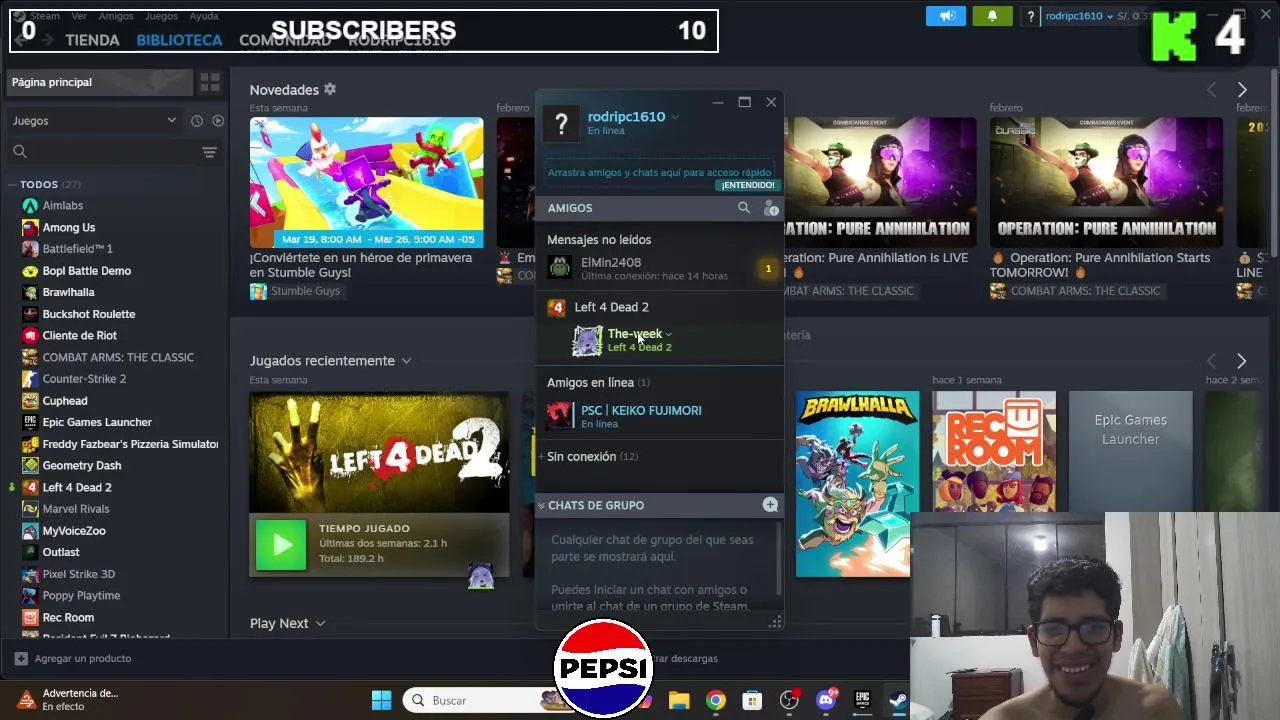
Task: Open Geometry Dash library entry
Action: click(81, 465)
